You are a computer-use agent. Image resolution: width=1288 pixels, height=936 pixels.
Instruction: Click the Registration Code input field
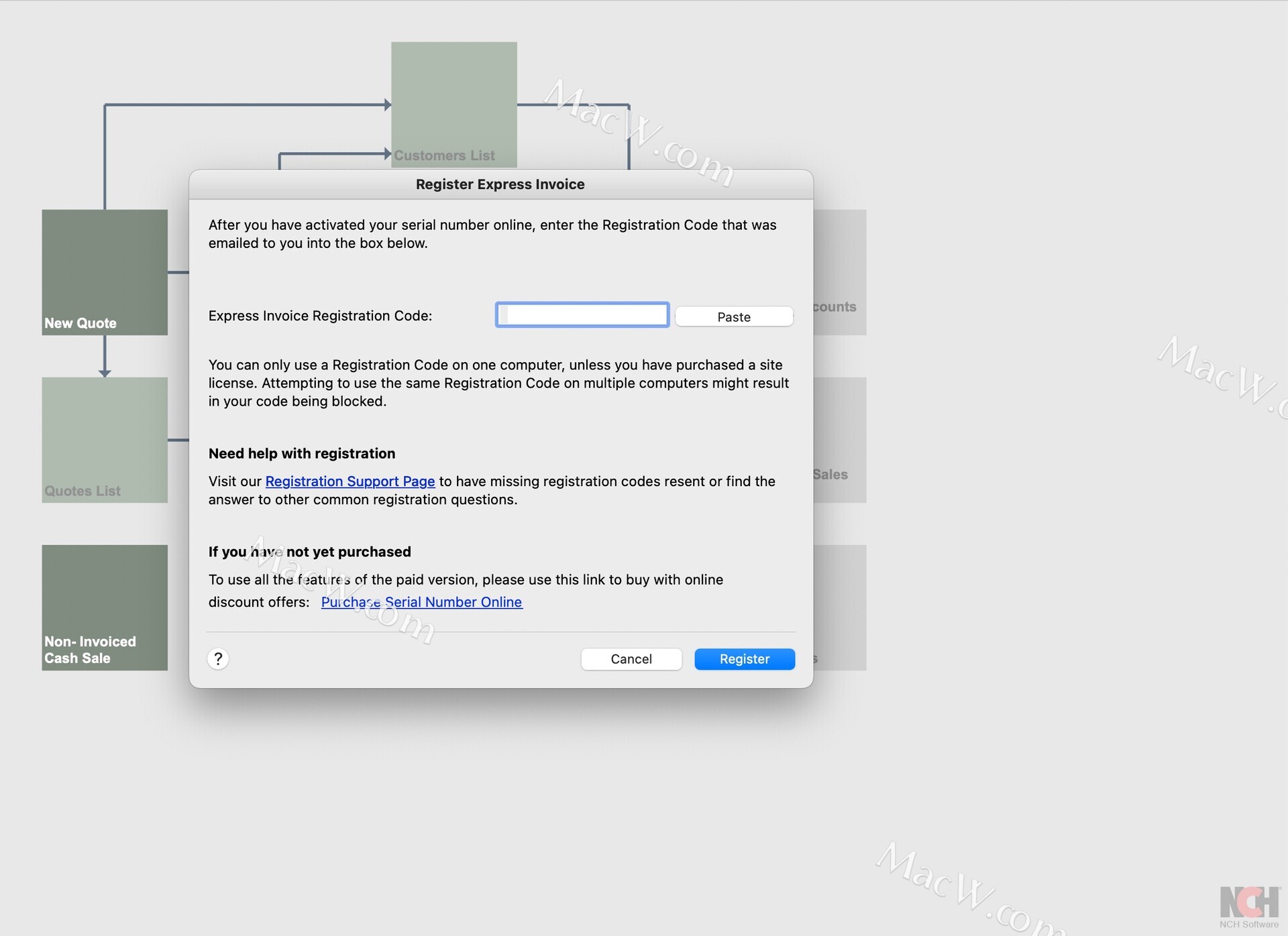point(582,315)
